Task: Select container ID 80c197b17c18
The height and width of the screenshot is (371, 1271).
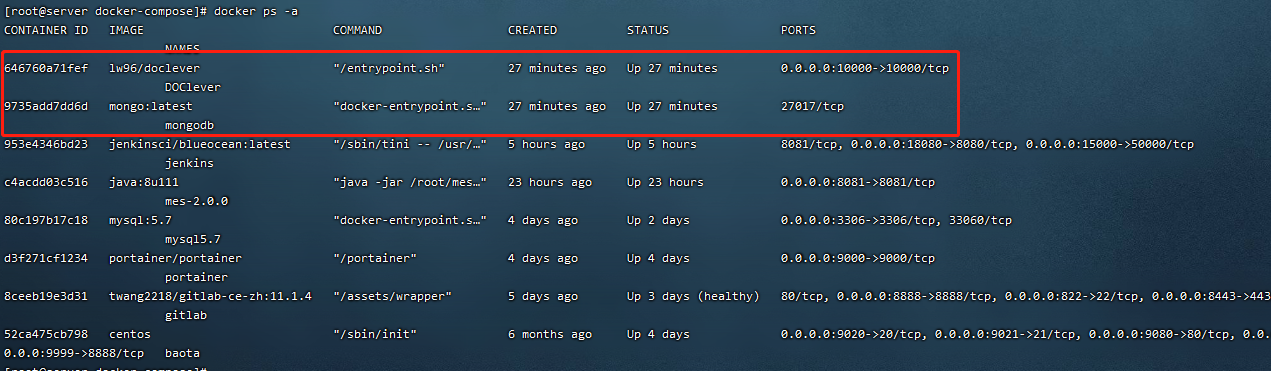Action: (46, 220)
